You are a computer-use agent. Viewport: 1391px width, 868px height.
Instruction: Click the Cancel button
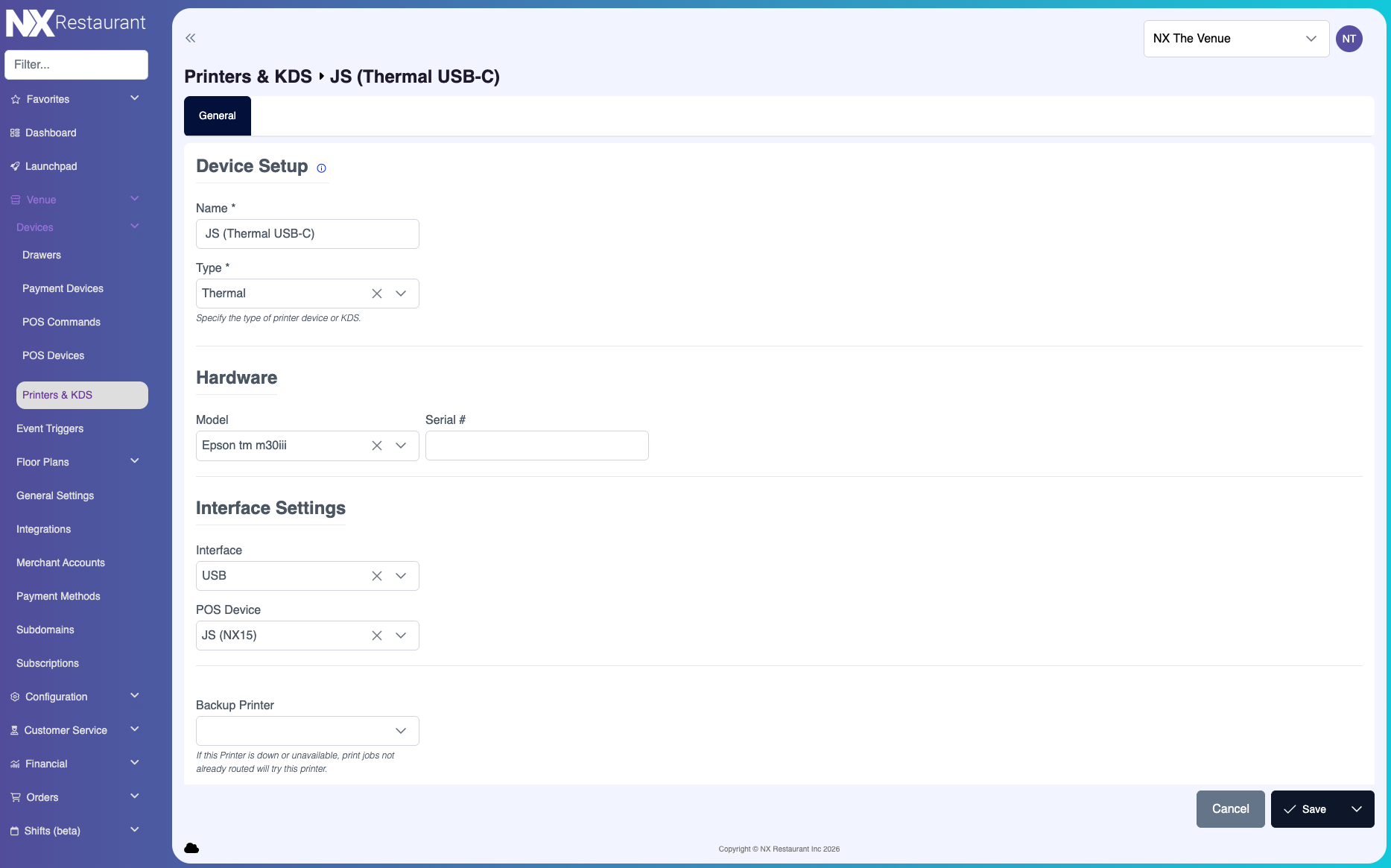[x=1230, y=809]
